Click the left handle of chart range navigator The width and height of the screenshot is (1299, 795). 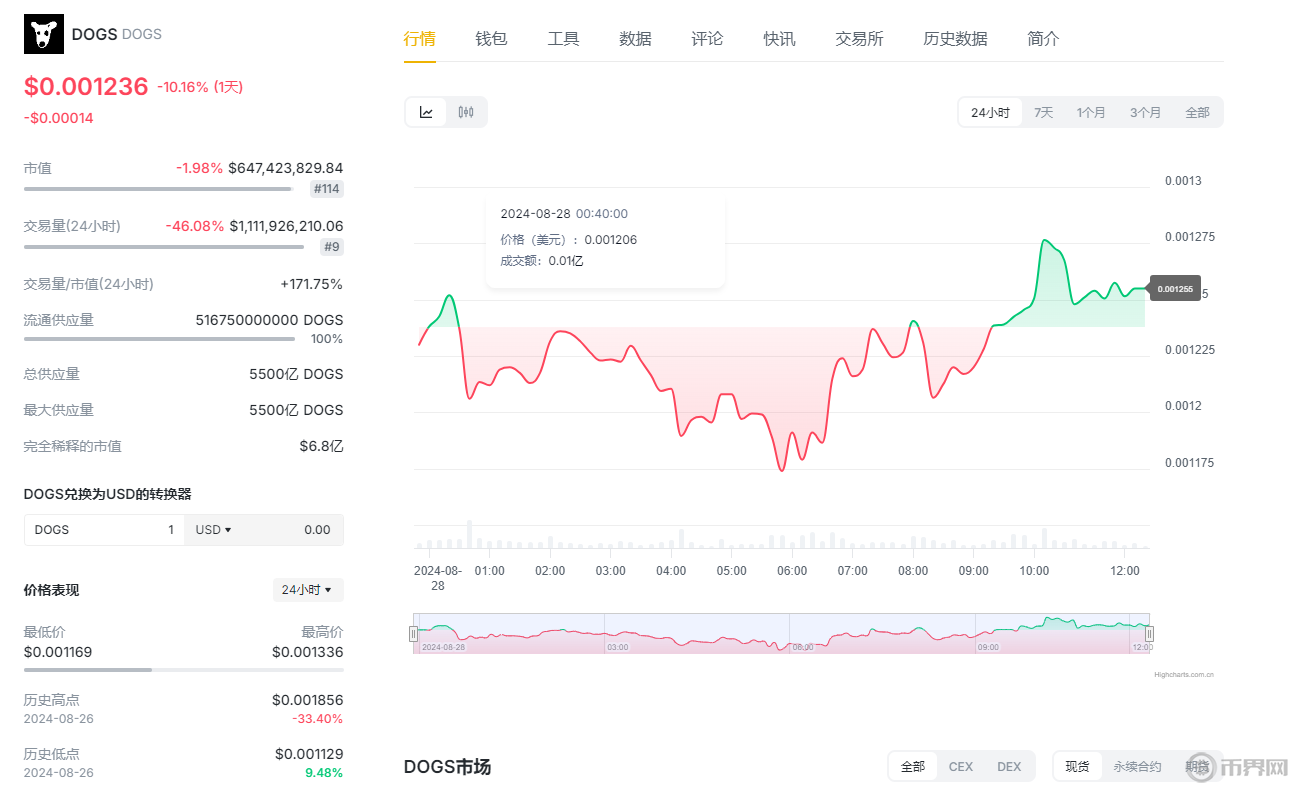pyautogui.click(x=413, y=633)
